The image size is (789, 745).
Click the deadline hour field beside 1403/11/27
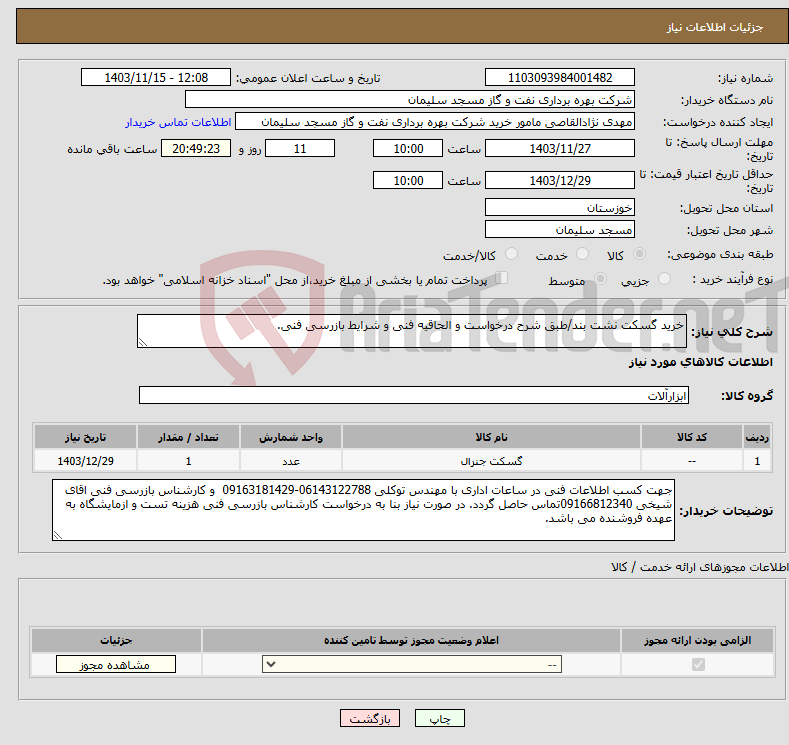point(408,148)
